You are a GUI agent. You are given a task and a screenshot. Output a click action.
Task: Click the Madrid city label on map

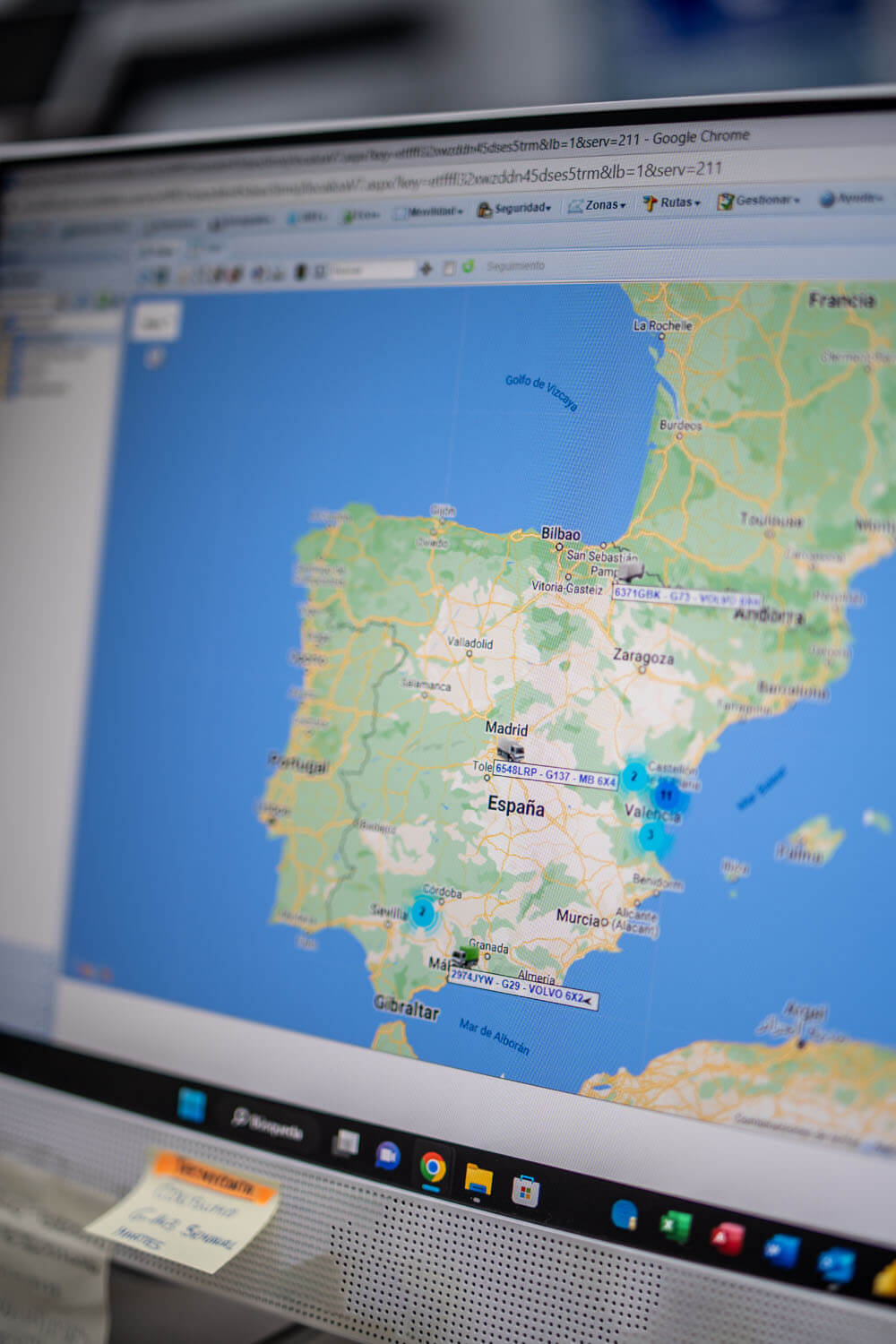[x=506, y=728]
